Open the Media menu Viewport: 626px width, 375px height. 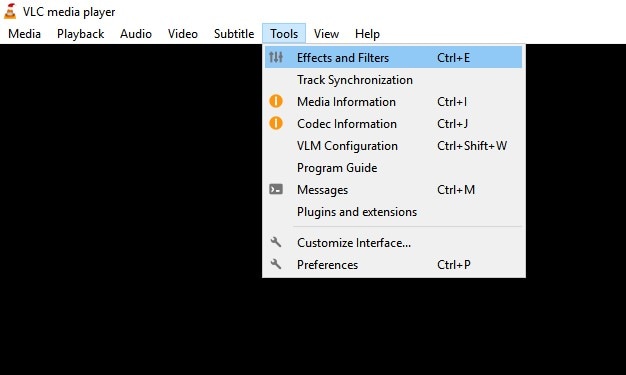point(24,34)
